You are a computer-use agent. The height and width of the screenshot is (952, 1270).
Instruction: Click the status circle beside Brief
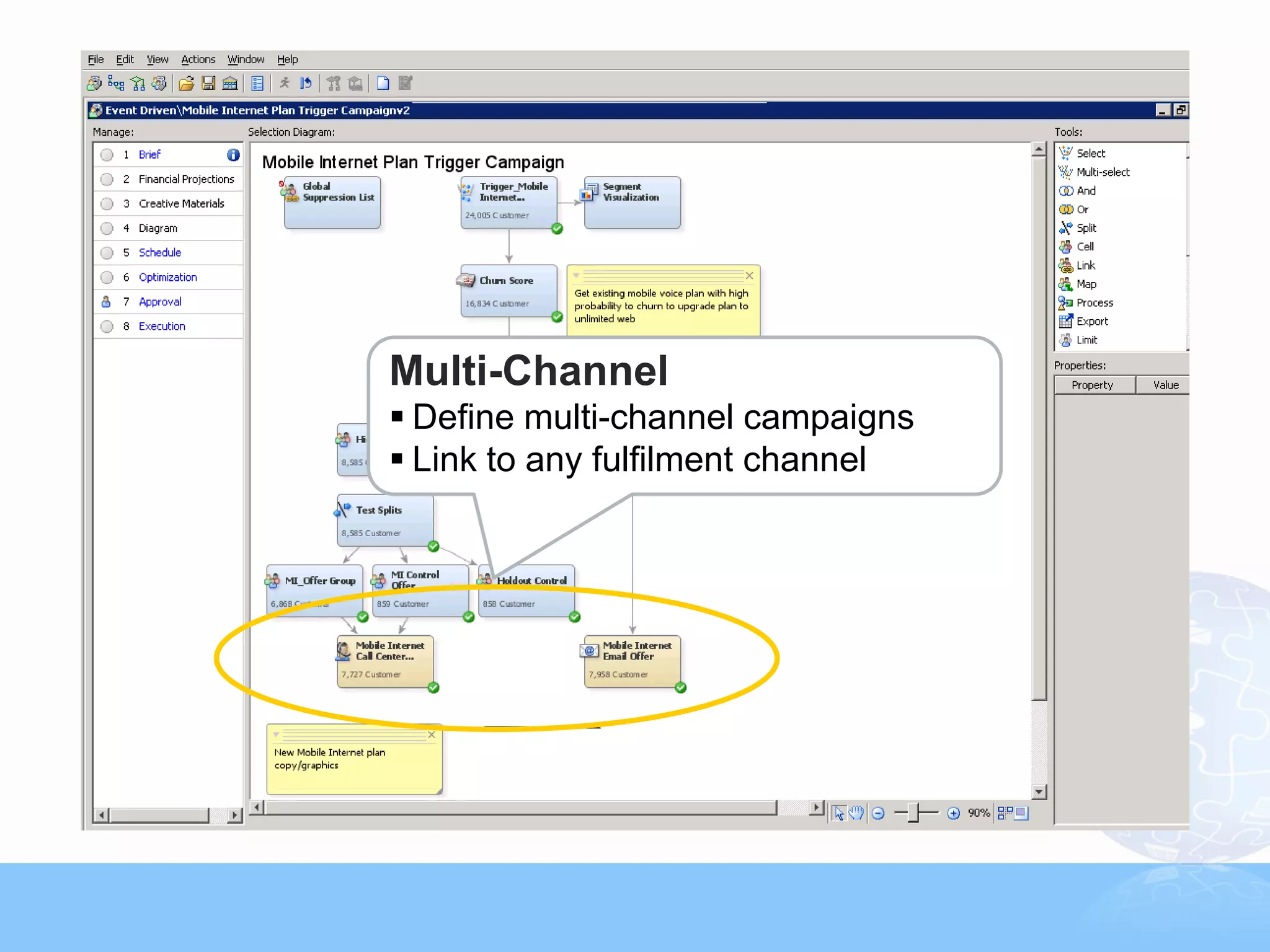(107, 155)
